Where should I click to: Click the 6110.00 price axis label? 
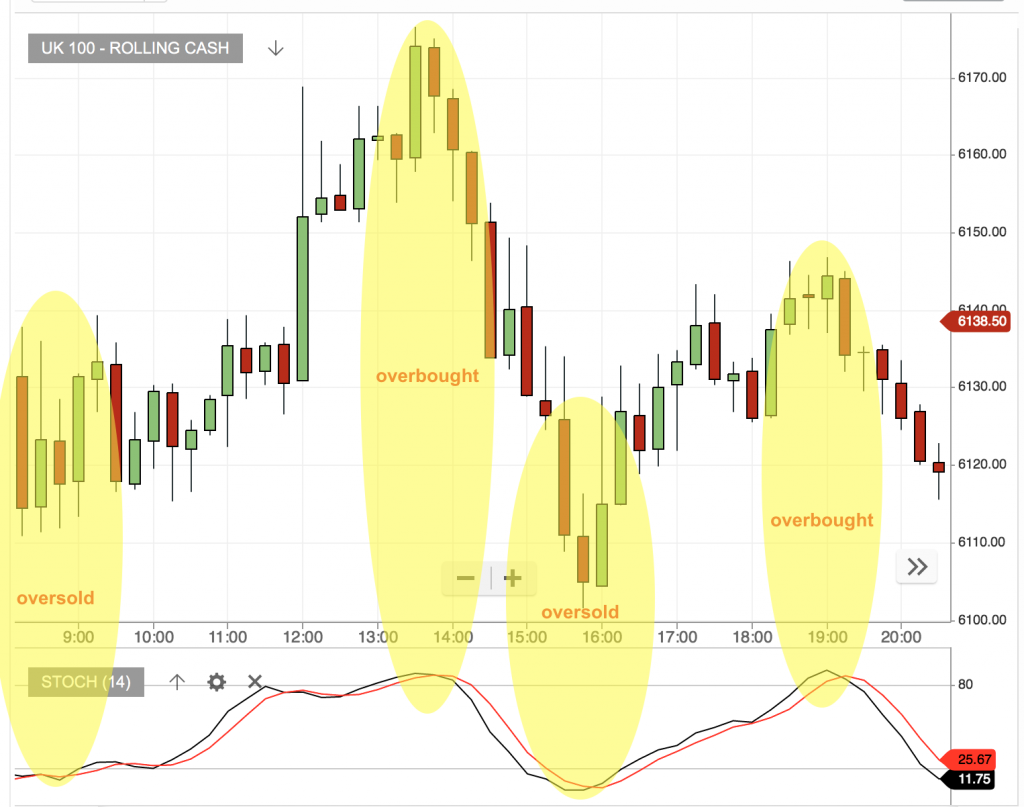pyautogui.click(x=982, y=542)
